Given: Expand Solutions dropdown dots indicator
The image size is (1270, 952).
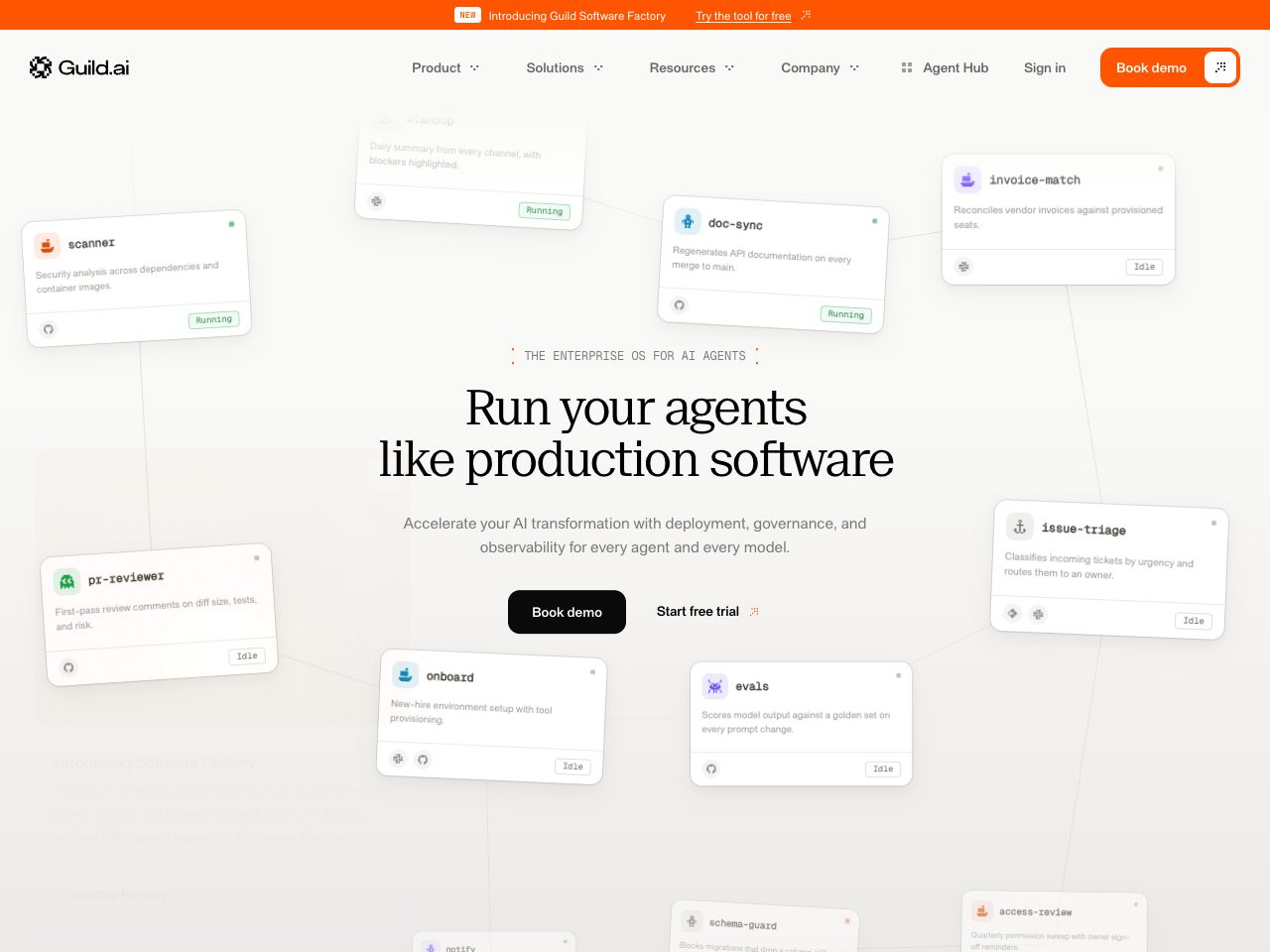Looking at the screenshot, I should (598, 67).
